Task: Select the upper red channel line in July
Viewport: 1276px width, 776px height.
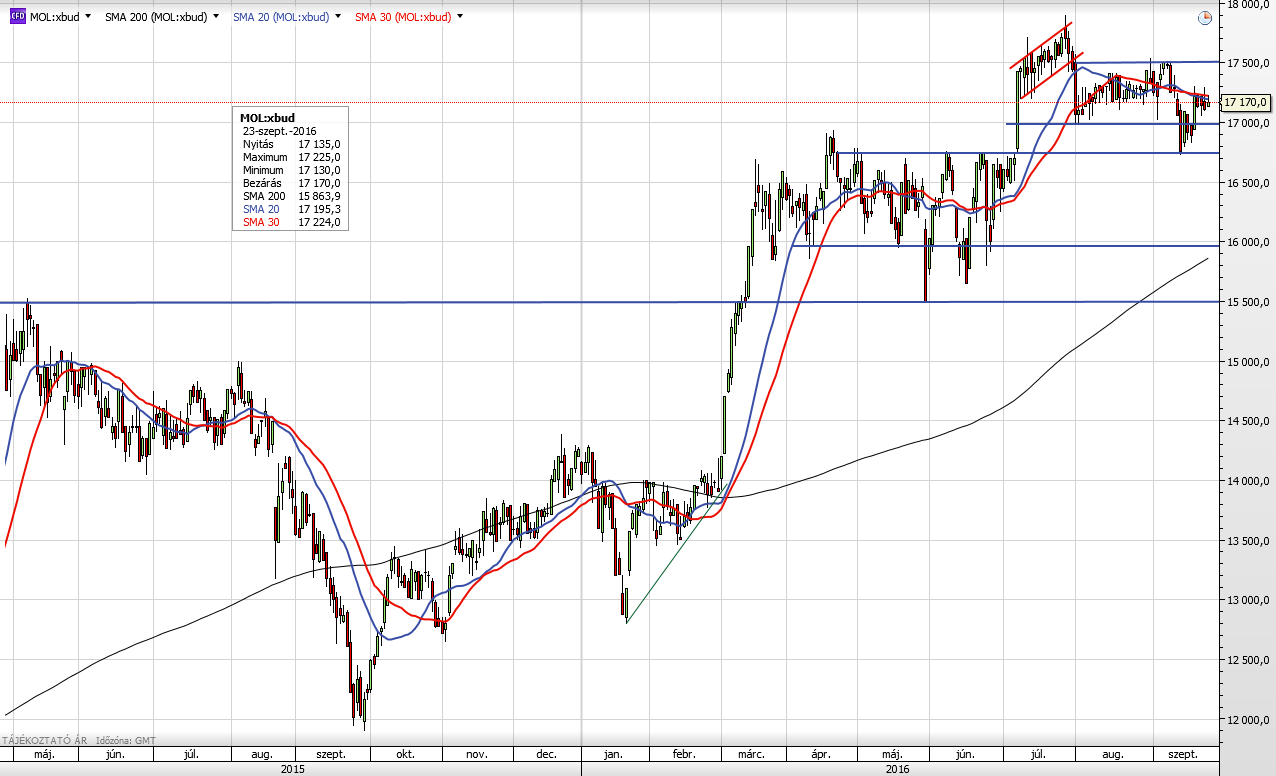Action: pyautogui.click(x=1040, y=45)
